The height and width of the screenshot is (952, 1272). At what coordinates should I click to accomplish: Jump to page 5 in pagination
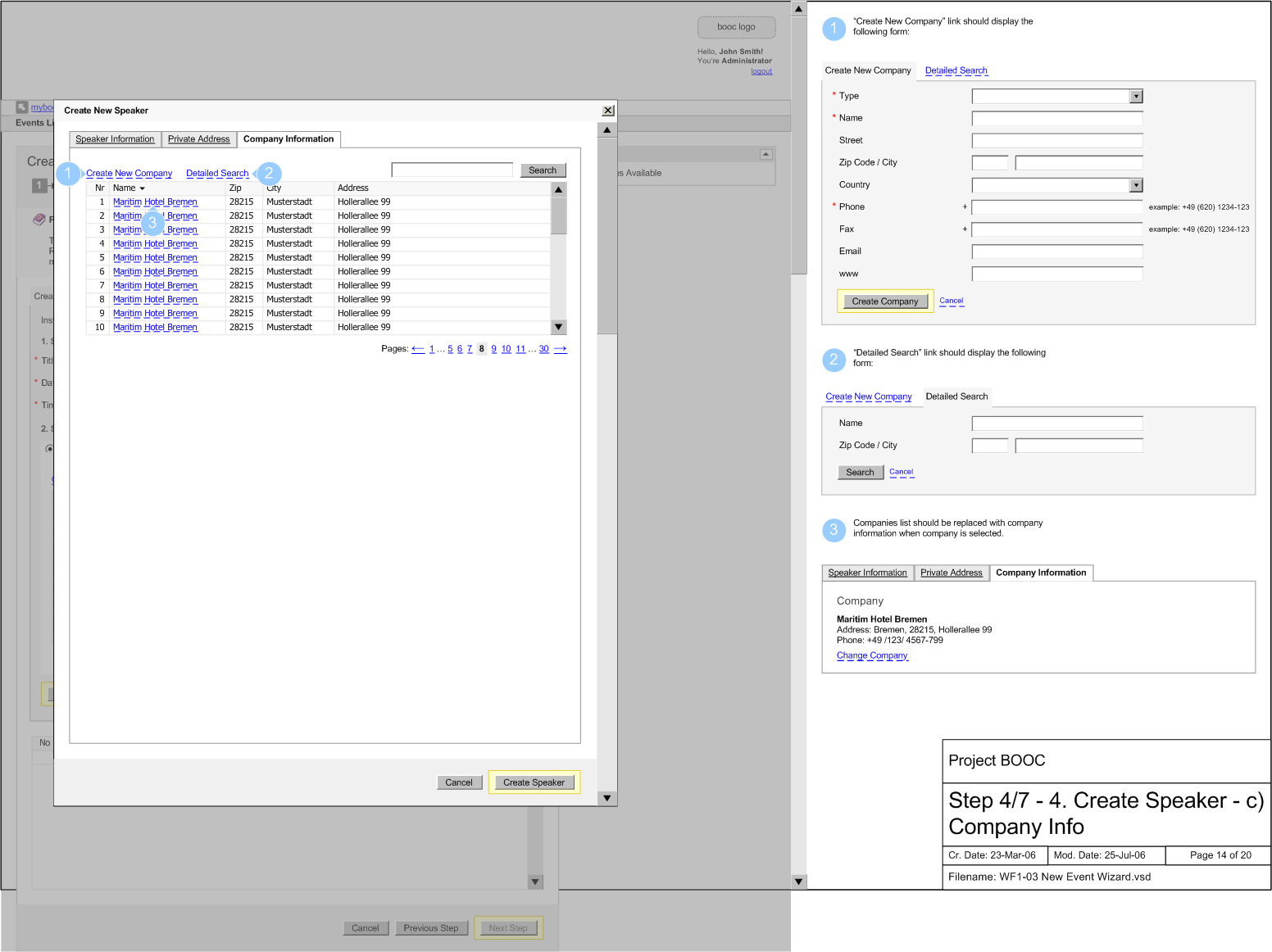click(x=450, y=349)
